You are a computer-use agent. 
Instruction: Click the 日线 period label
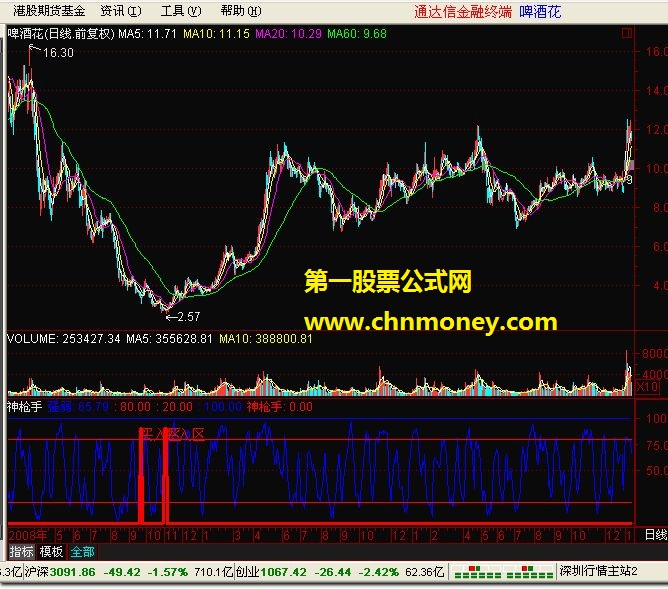[656, 535]
